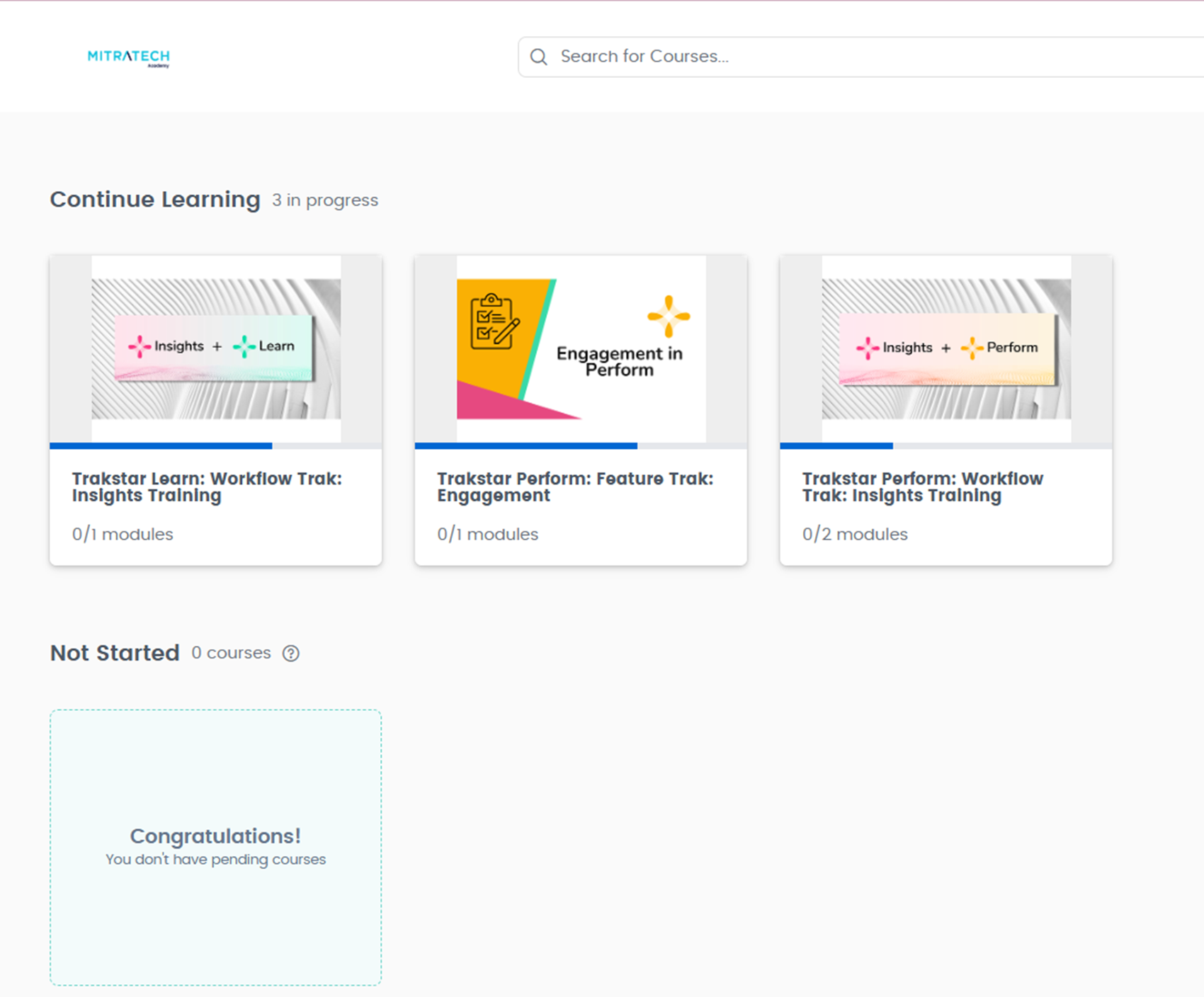1204x997 pixels.
Task: Click the clipboard checklist icon on Engagement card
Action: [x=495, y=321]
